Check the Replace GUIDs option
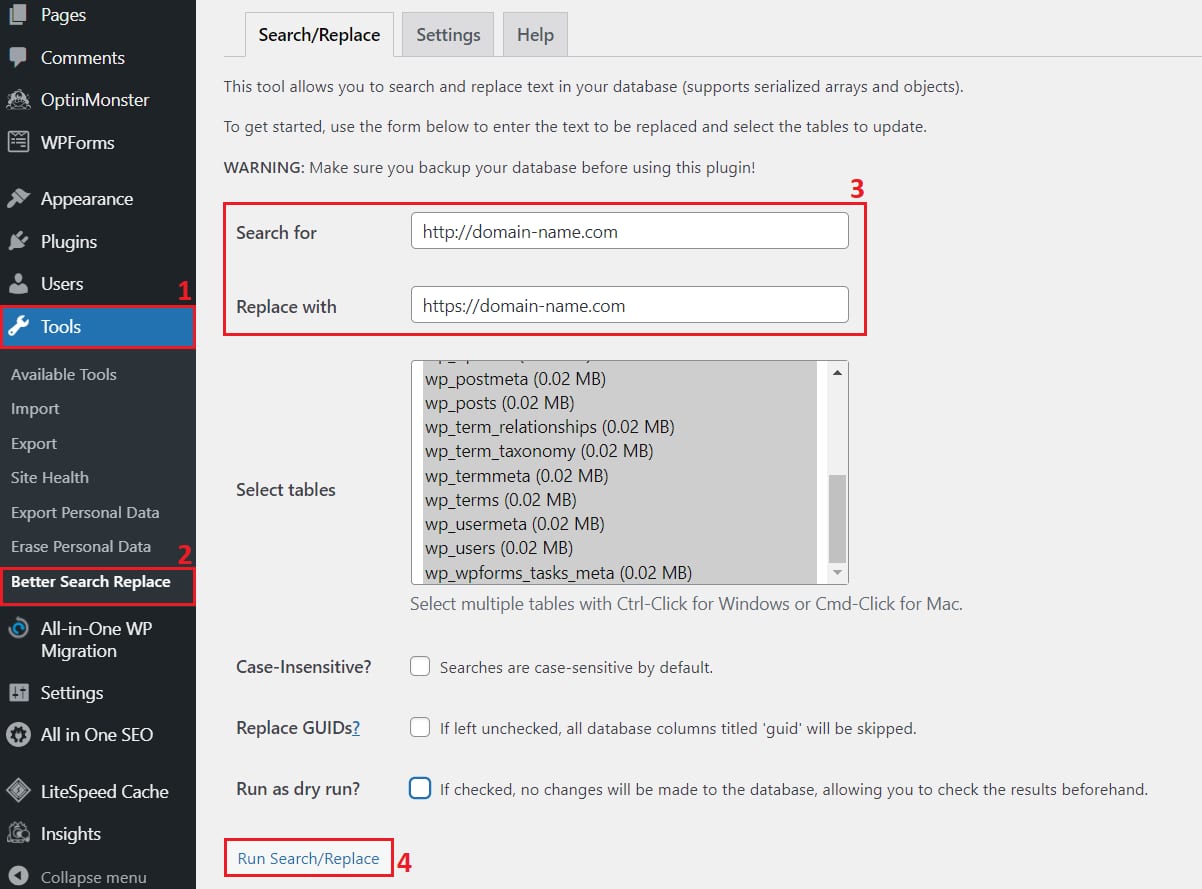This screenshot has width=1202, height=889. (x=420, y=727)
